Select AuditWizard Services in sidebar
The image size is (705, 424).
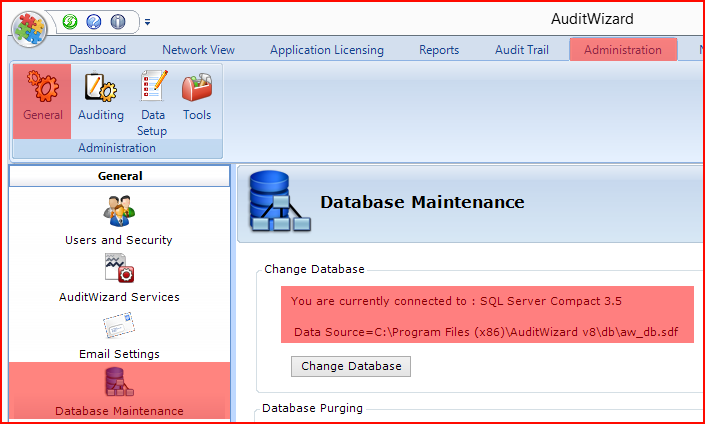tap(119, 278)
